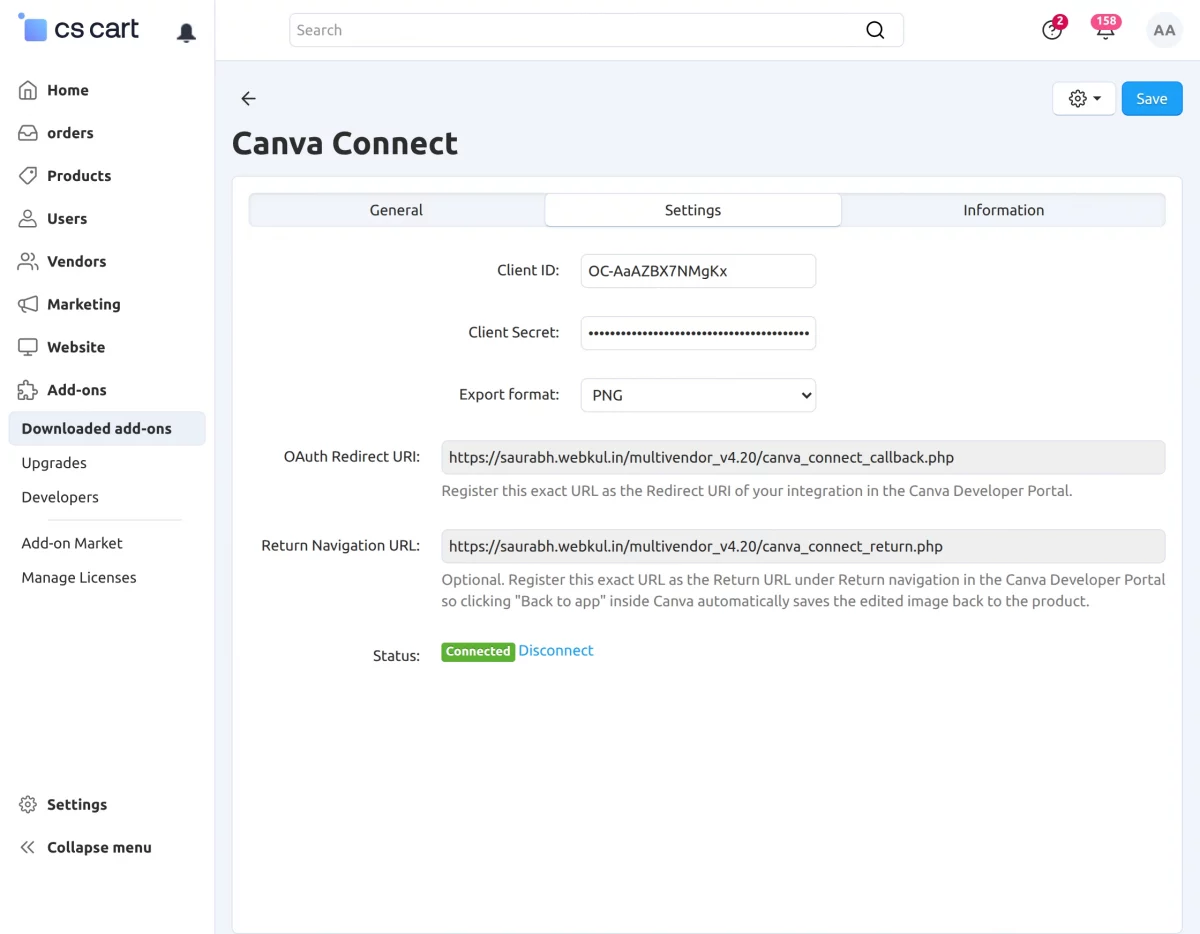Click the Canva Connect page heading
Viewport: 1200px width, 934px height.
(x=345, y=143)
